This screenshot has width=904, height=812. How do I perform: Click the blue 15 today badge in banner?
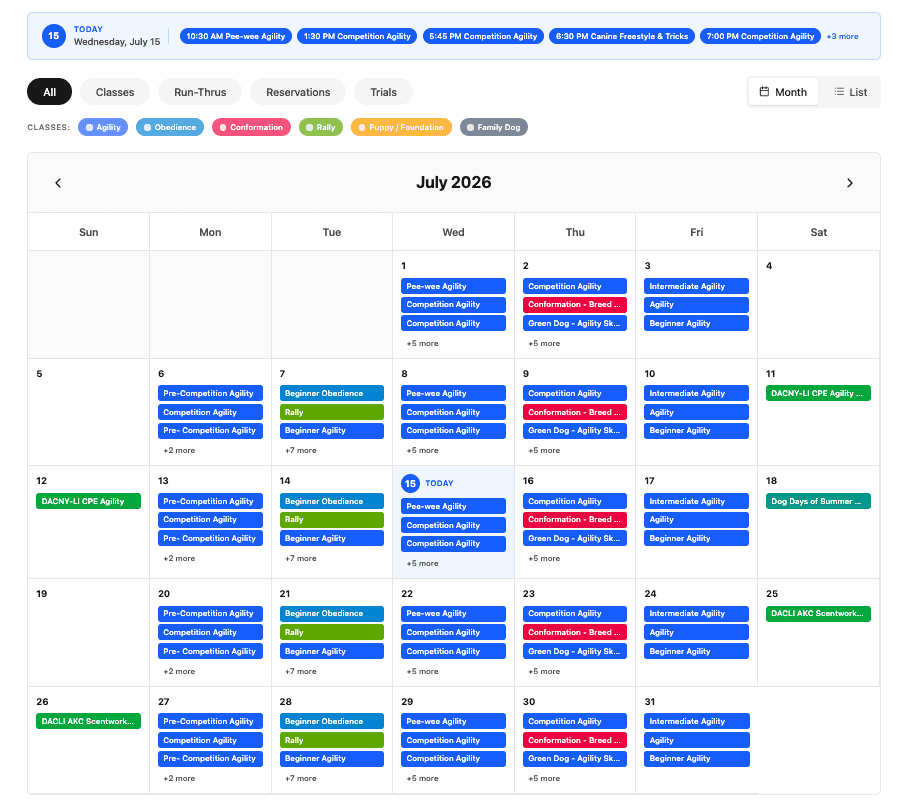[x=54, y=36]
